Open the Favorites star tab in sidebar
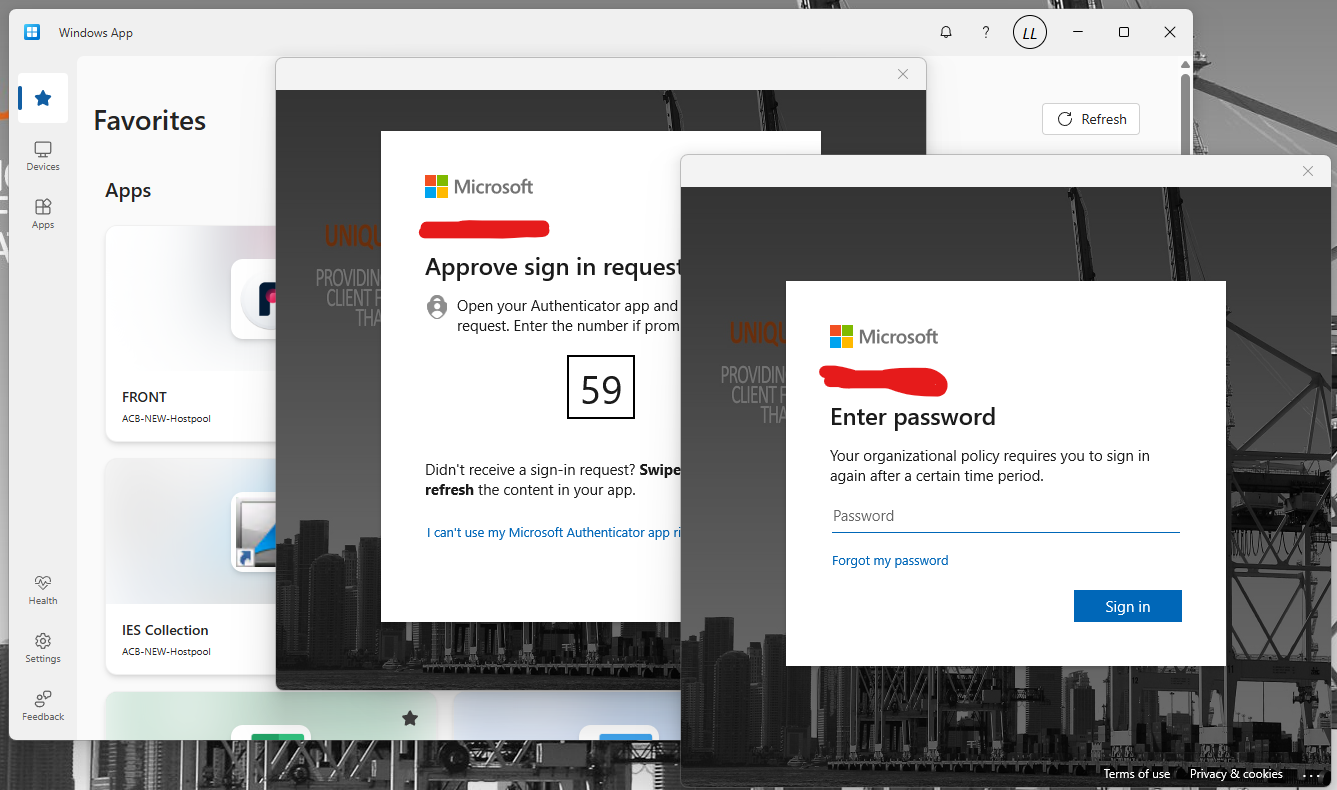The image size is (1337, 790). click(x=43, y=98)
